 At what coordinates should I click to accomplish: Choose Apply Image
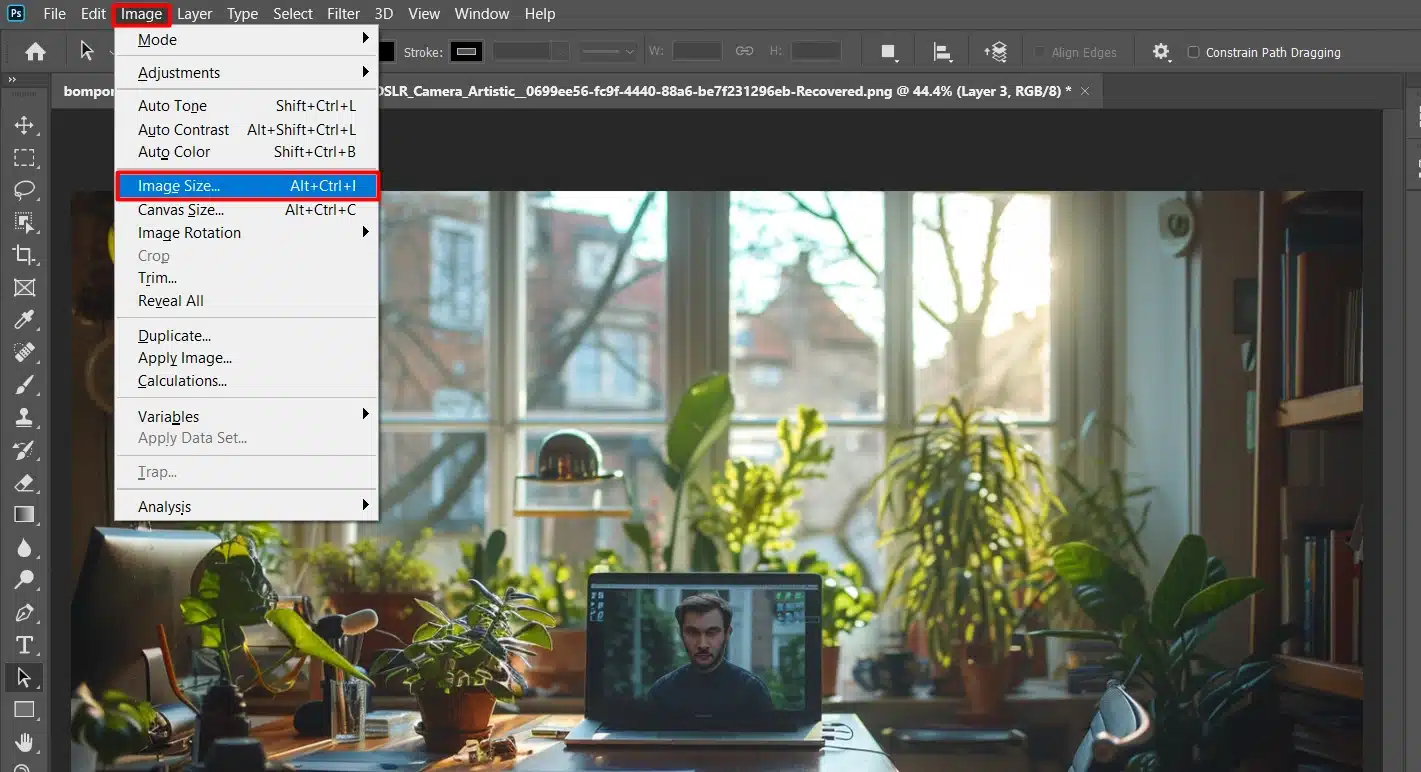(246, 358)
